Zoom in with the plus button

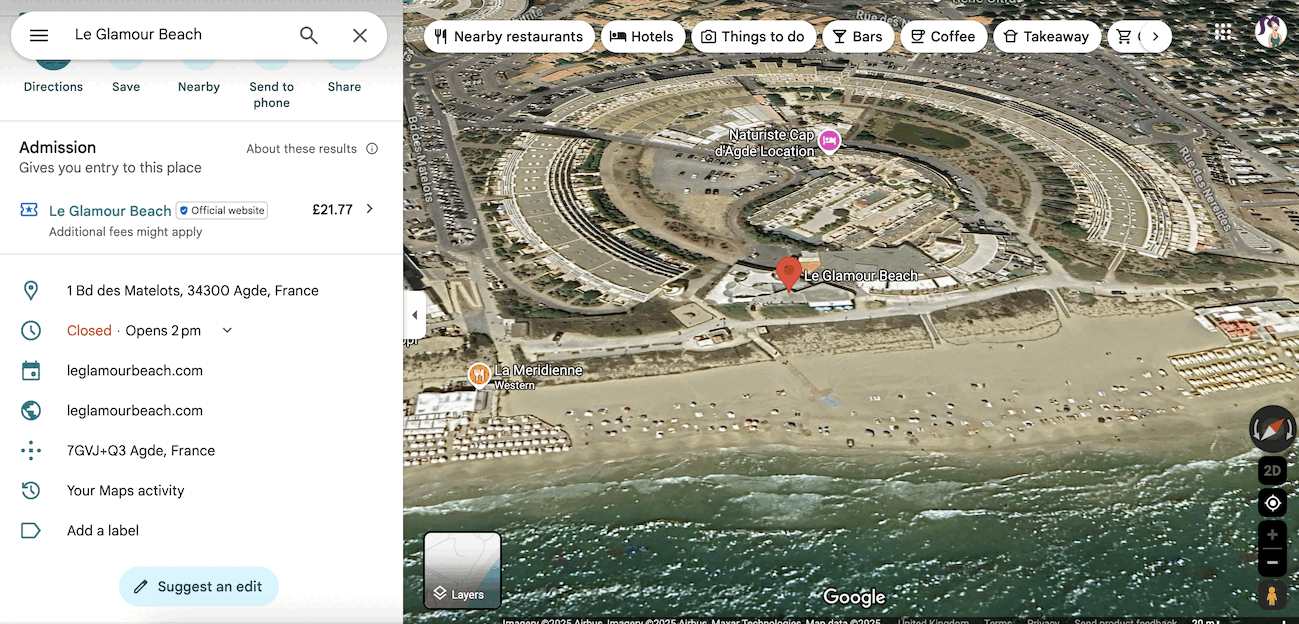[x=1272, y=535]
